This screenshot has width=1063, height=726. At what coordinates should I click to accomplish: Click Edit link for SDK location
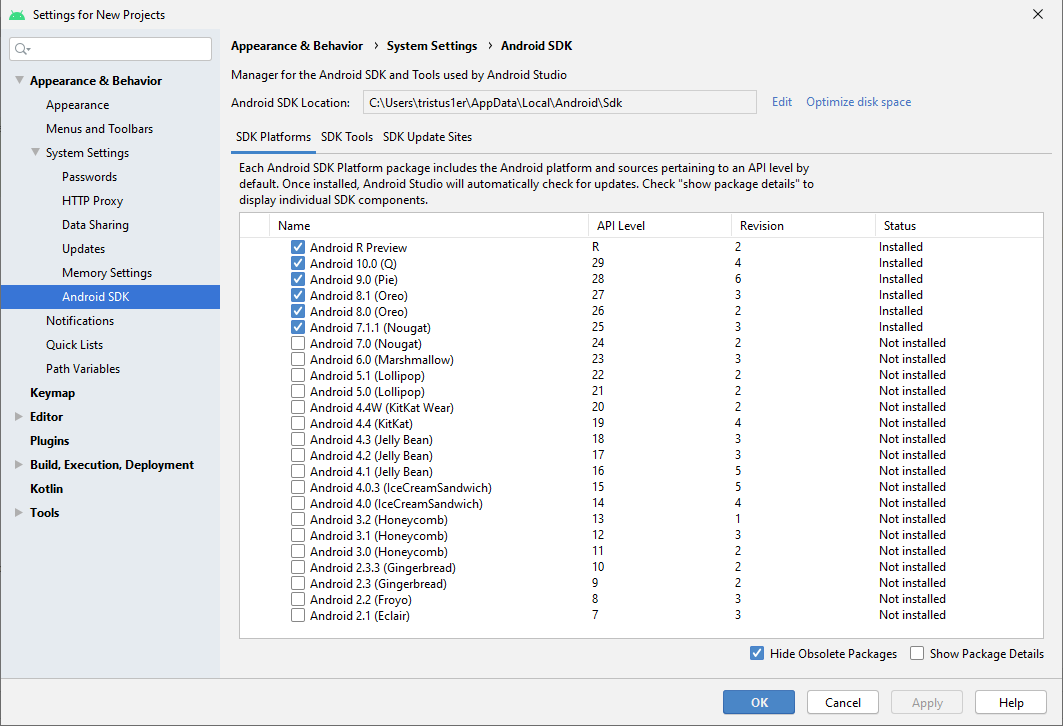point(781,102)
